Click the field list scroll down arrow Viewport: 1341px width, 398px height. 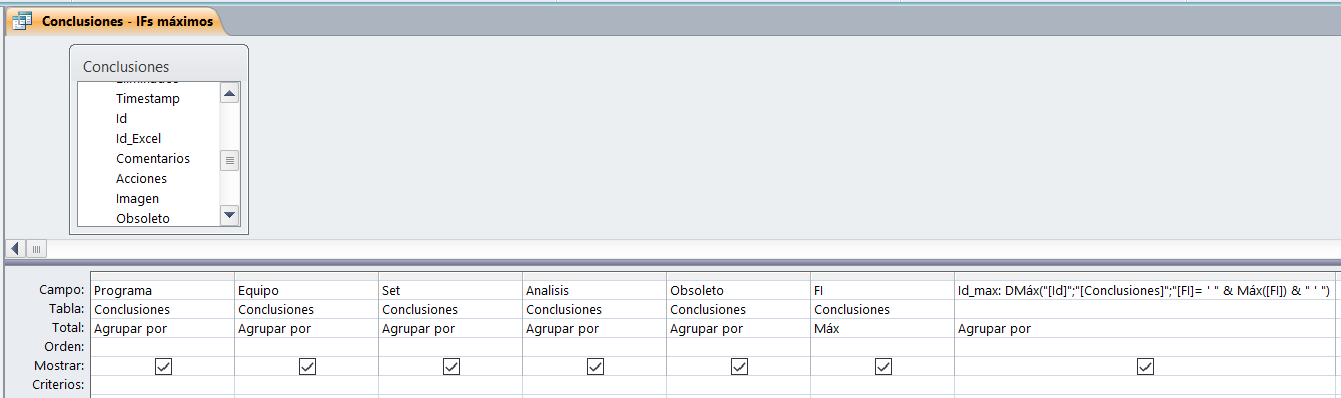(x=229, y=214)
